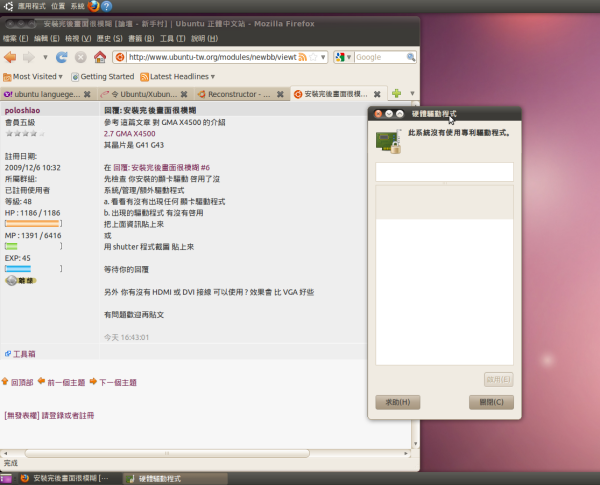The image size is (600, 485).
Task: Reload the page with the refresh icon
Action: [62, 57]
